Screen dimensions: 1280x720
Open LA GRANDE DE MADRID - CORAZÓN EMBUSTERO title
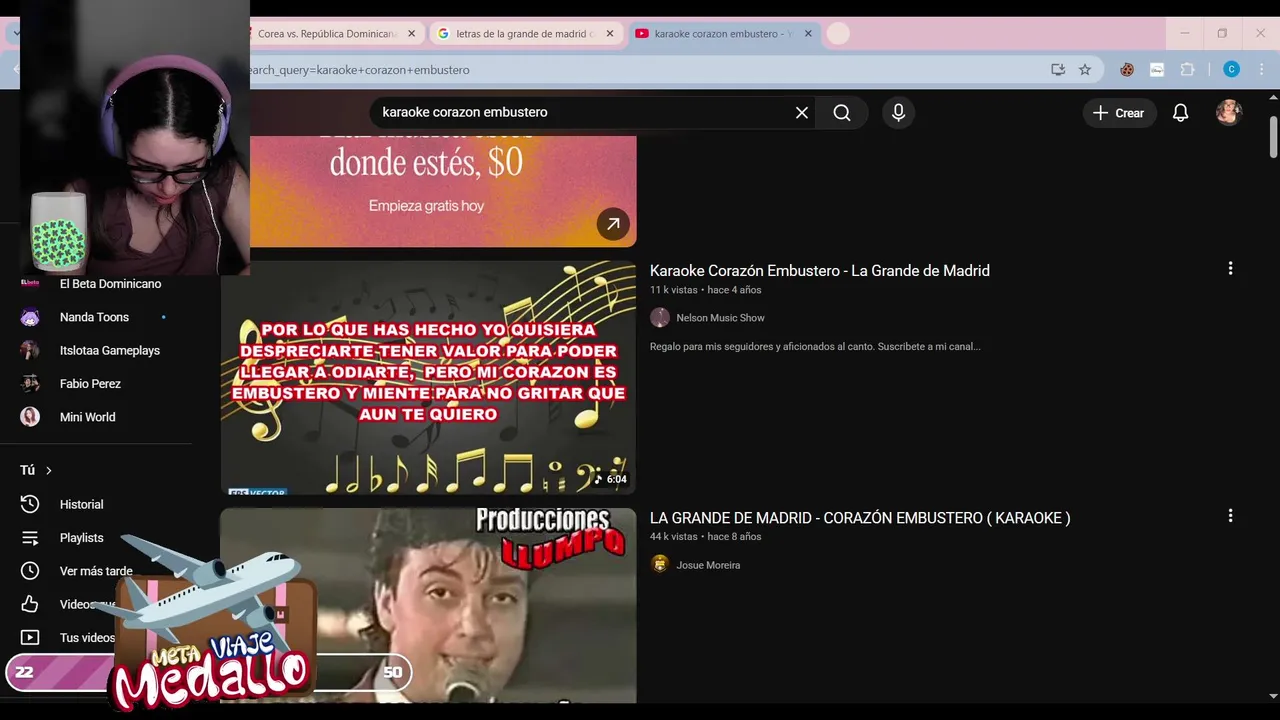point(860,518)
